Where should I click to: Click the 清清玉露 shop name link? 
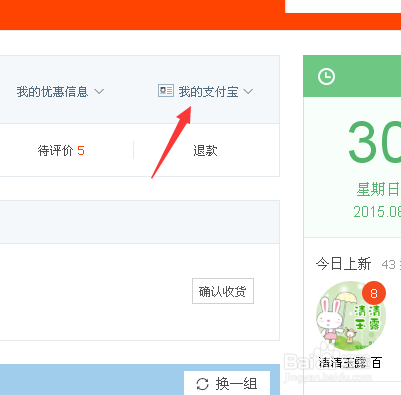pos(350,362)
